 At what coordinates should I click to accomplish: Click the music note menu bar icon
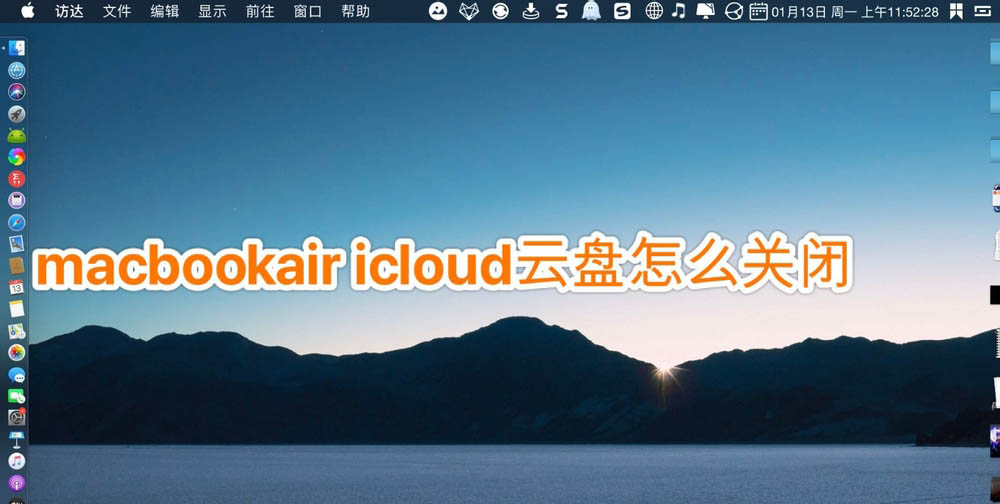click(x=679, y=10)
